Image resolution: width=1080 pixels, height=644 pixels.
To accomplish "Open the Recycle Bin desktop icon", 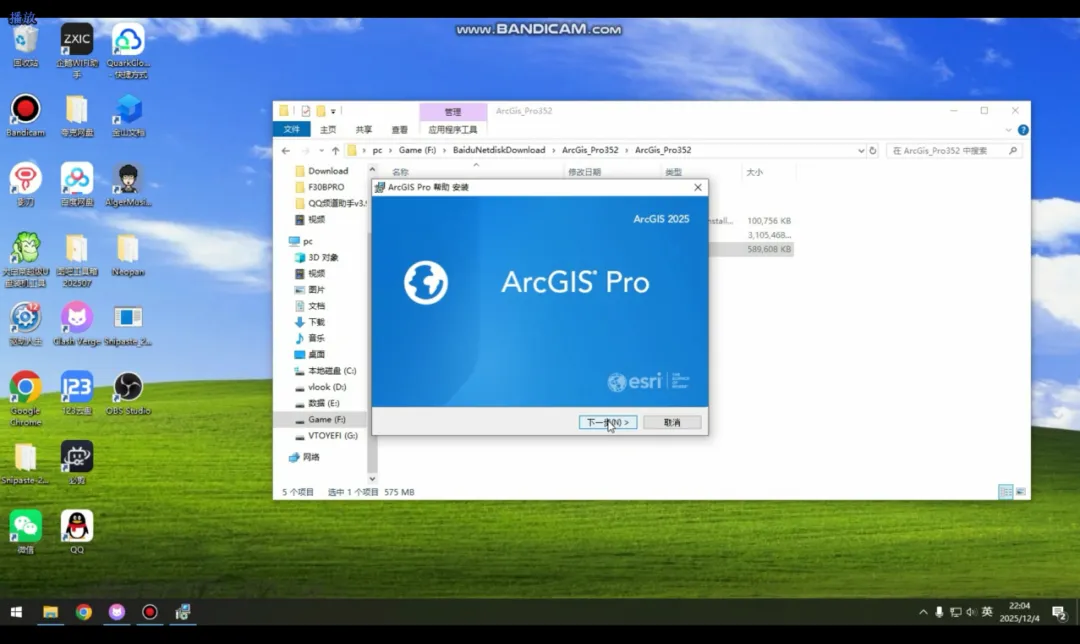I will pyautogui.click(x=25, y=45).
